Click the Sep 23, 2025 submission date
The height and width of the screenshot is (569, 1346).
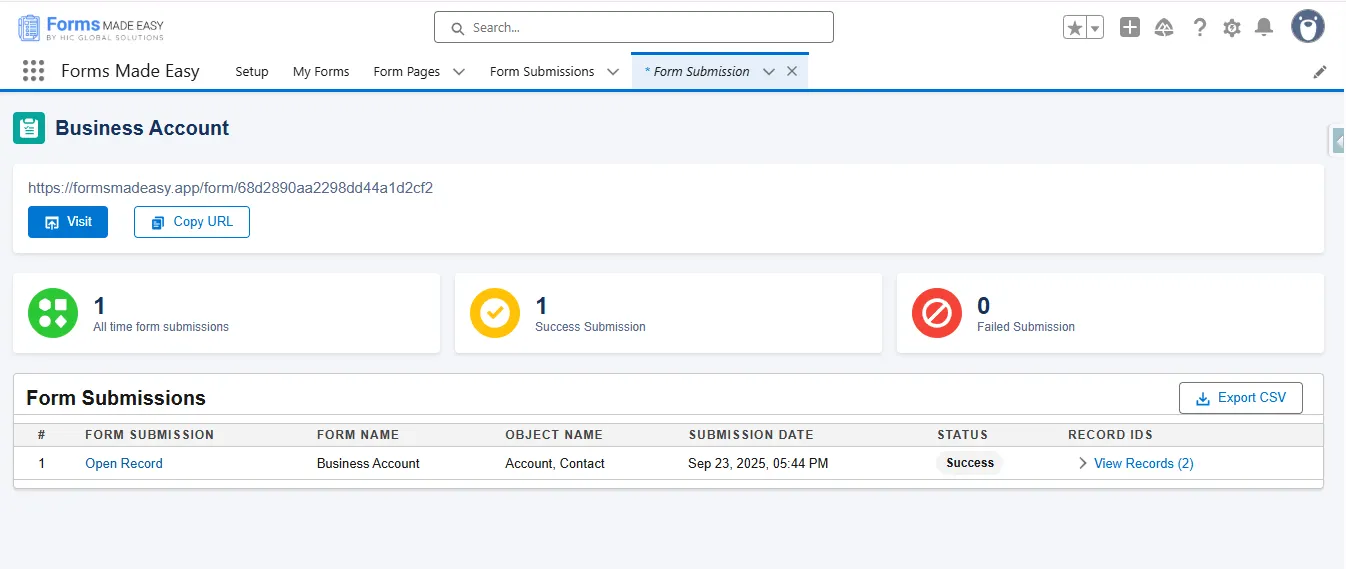tap(758, 463)
